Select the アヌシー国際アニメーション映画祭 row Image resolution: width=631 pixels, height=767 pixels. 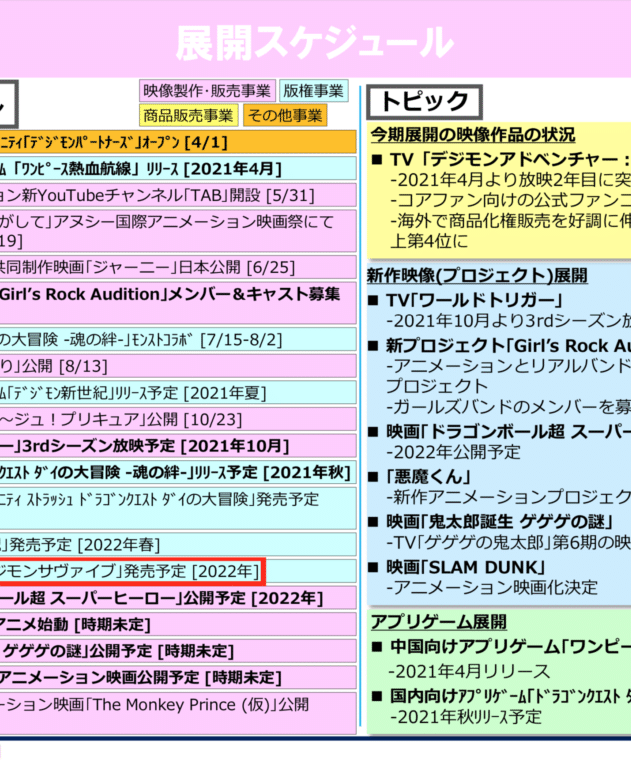(x=178, y=231)
